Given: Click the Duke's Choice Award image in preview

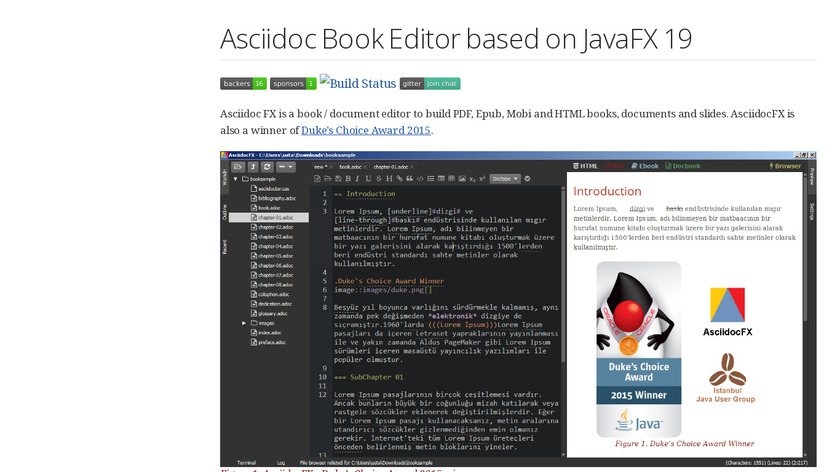Looking at the screenshot, I should pyautogui.click(x=639, y=349).
